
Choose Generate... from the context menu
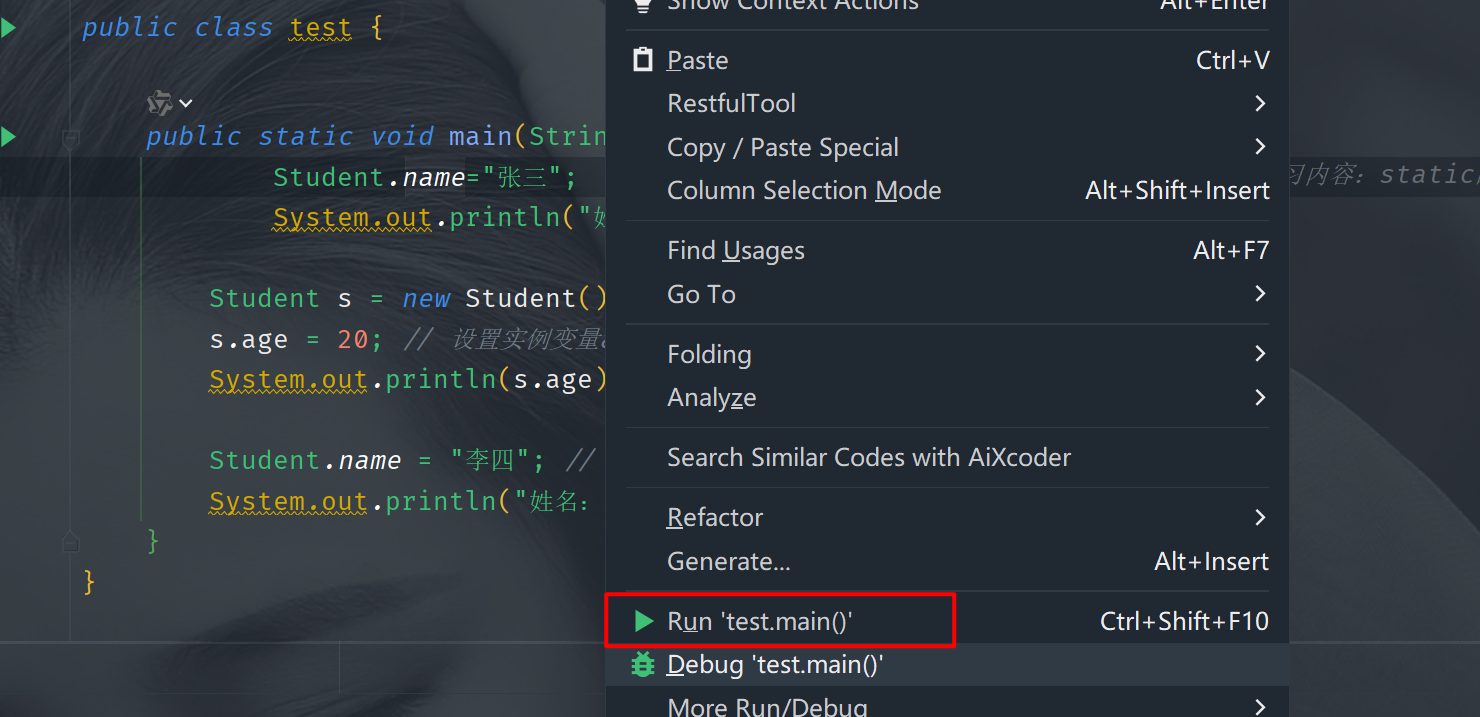[x=729, y=562]
